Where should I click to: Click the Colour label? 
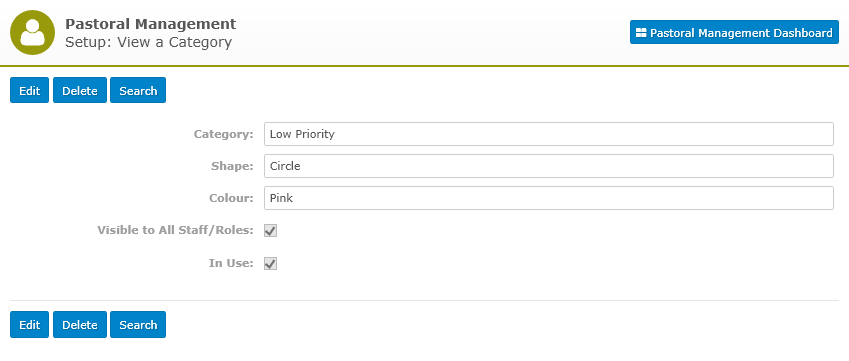[231, 198]
